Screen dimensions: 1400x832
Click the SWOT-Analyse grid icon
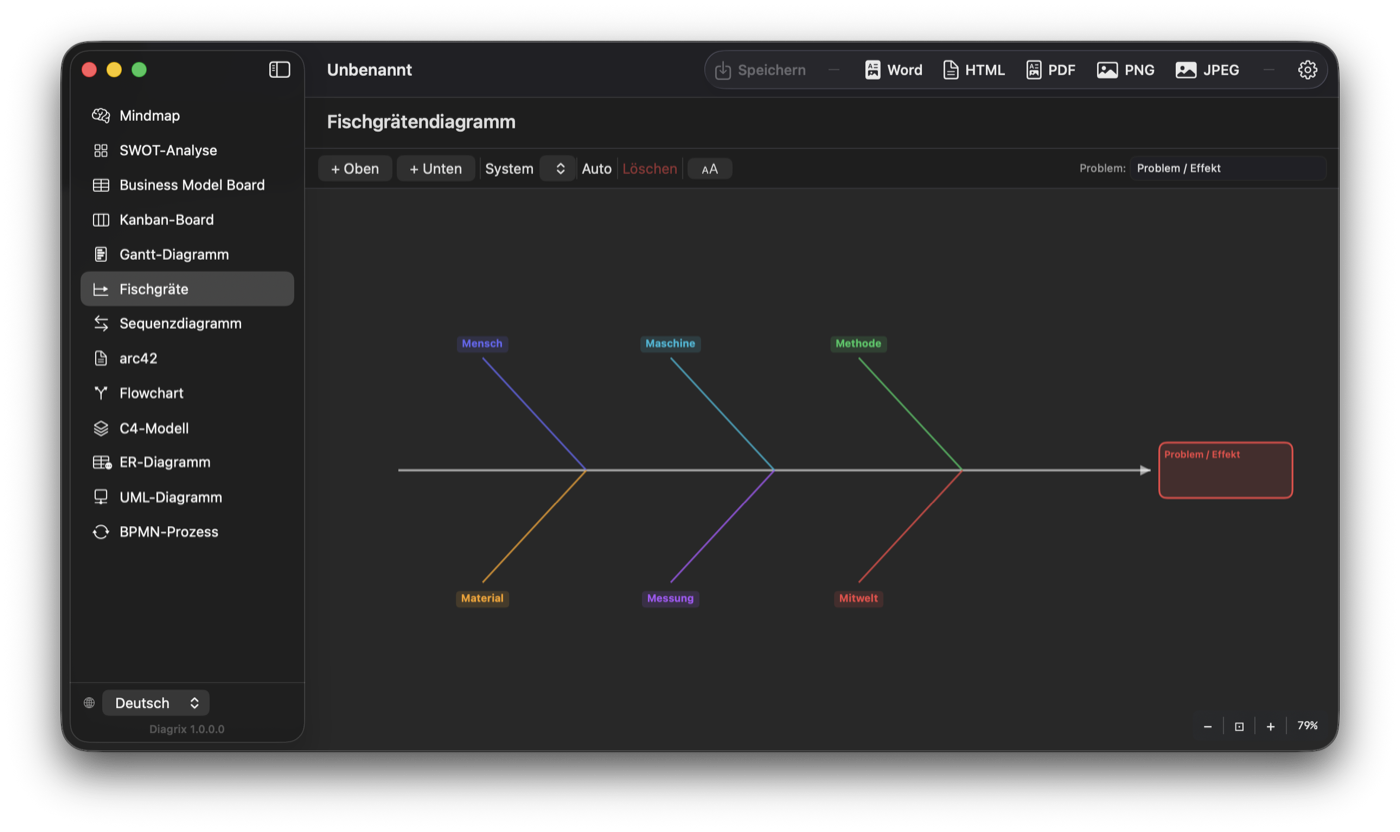point(101,150)
